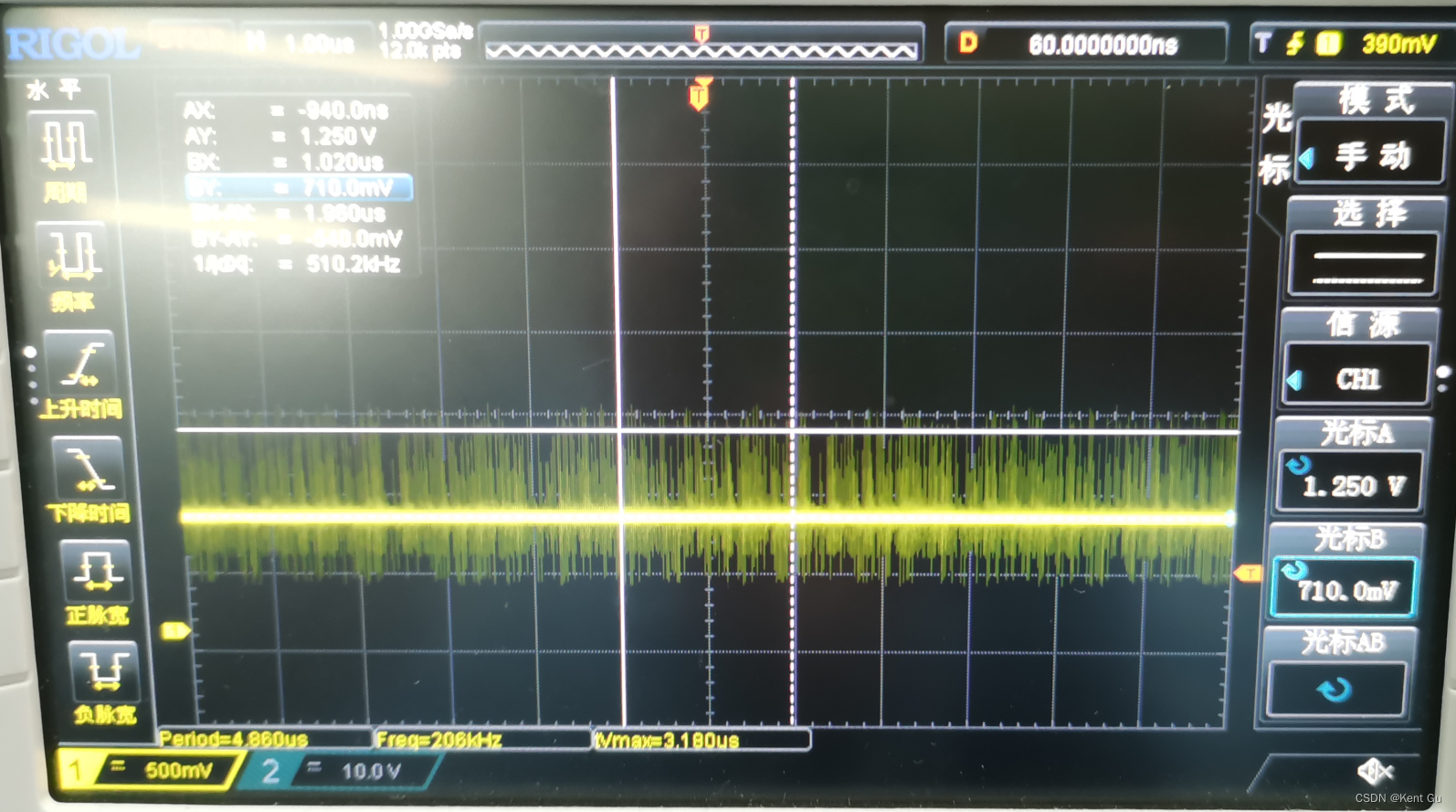Viewport: 1456px width, 812px height.
Task: Adjust the Cursor B value 710.0mV
Action: coord(1345,589)
